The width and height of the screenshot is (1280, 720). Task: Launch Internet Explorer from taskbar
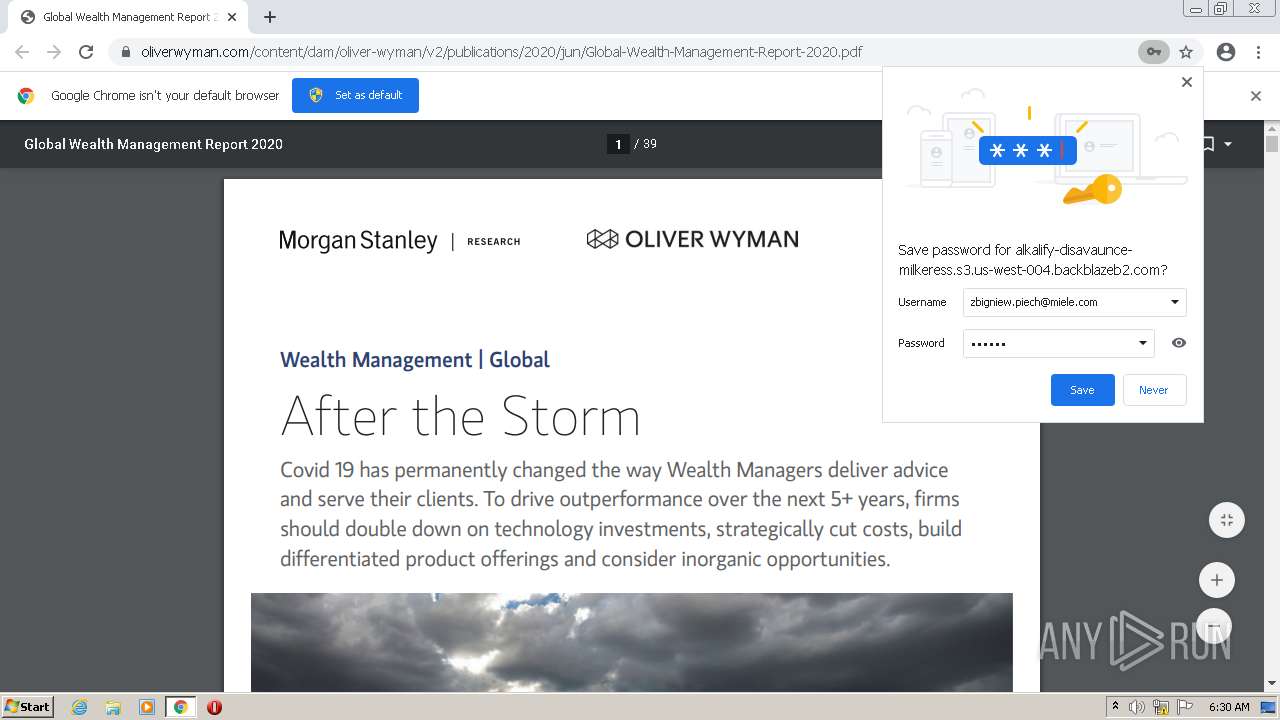click(80, 707)
